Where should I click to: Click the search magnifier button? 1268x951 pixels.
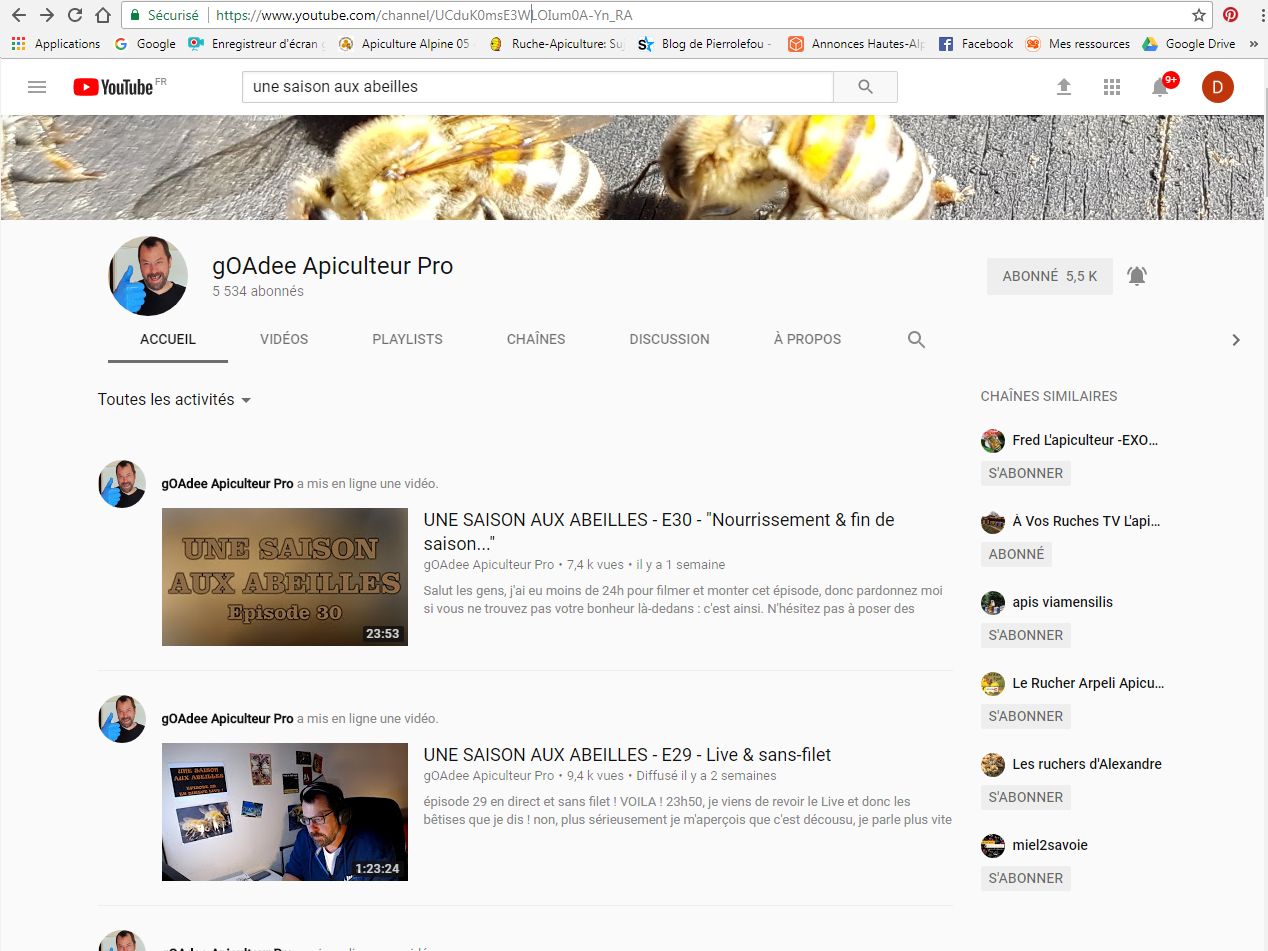(x=866, y=87)
